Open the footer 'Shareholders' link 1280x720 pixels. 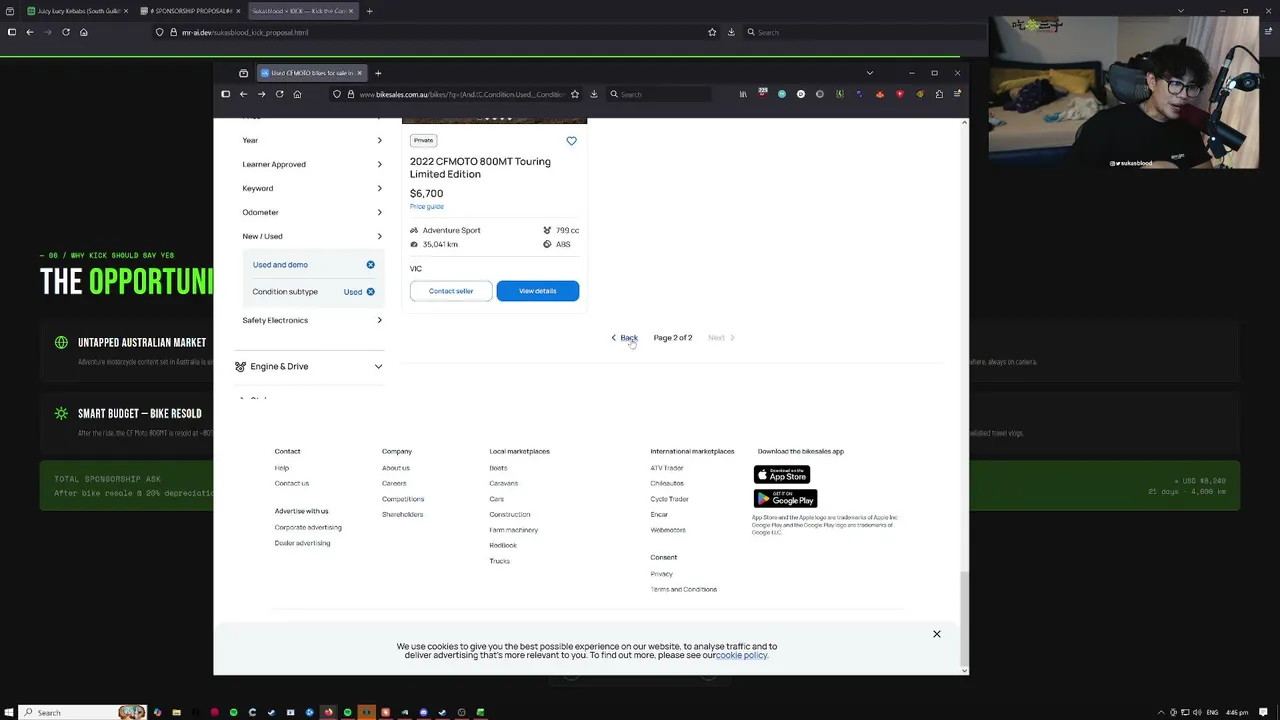[x=402, y=515]
